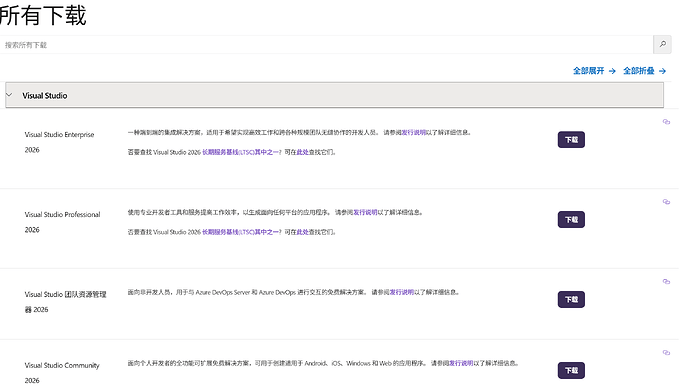Copy link icon for Visual Studio Professional 2026
Image resolution: width=690 pixels, height=389 pixels.
point(666,202)
